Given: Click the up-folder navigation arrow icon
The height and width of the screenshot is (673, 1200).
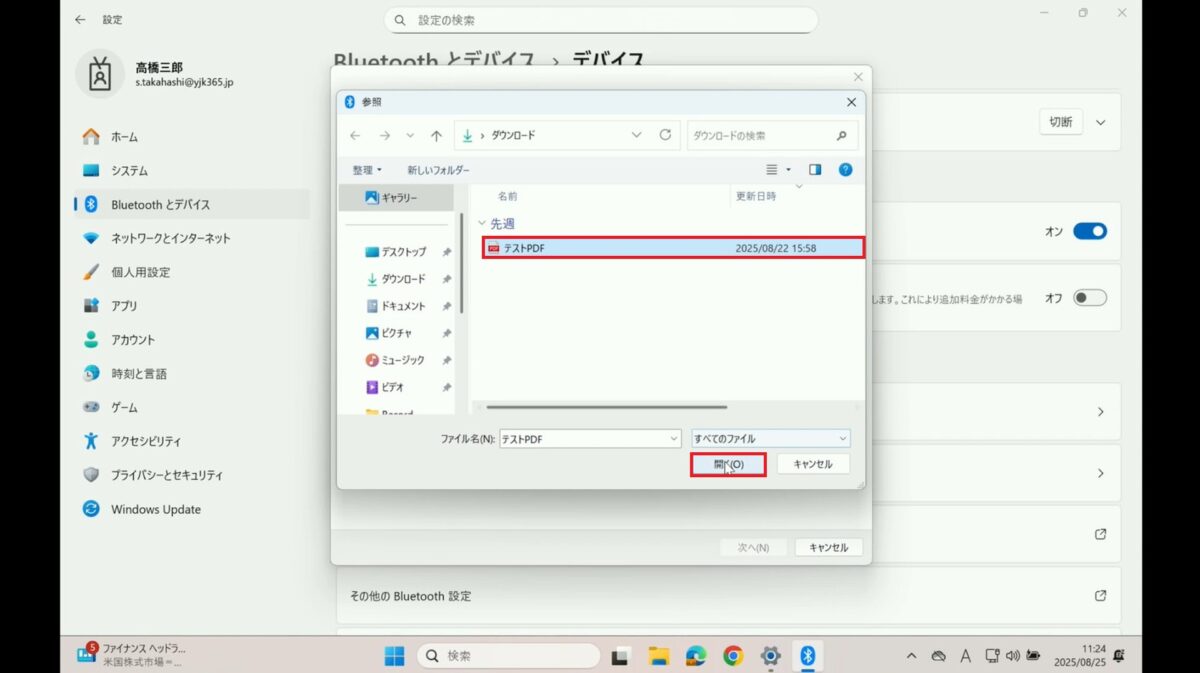Looking at the screenshot, I should tap(437, 135).
